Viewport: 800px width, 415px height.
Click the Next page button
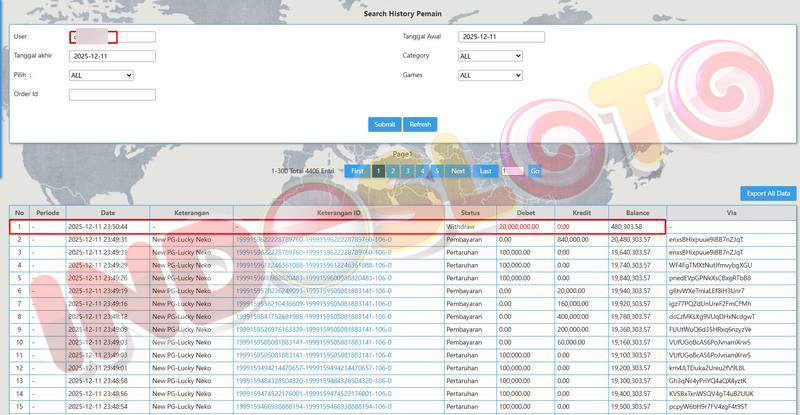tap(458, 171)
